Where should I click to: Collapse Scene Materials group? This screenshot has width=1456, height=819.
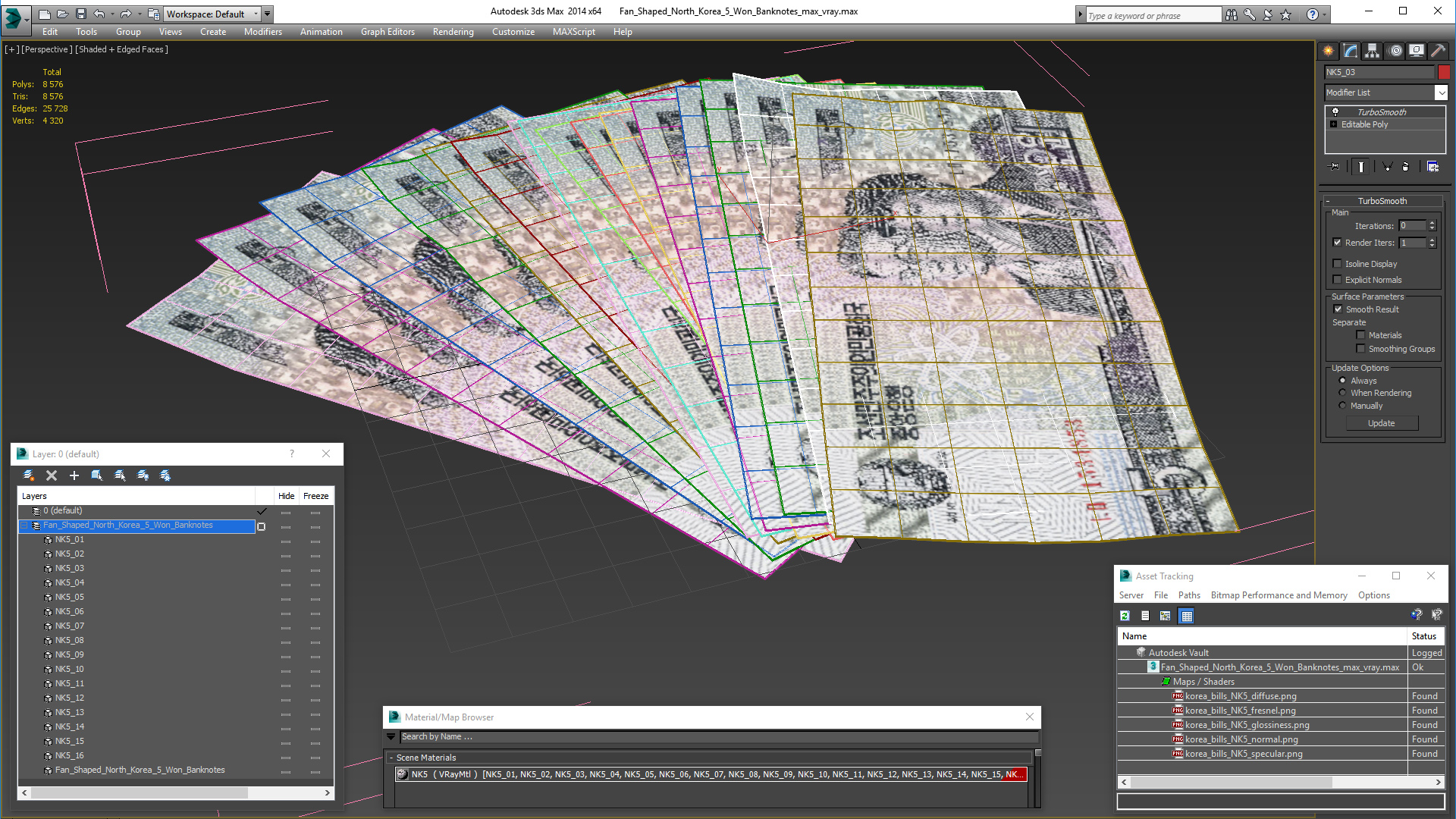(x=391, y=758)
